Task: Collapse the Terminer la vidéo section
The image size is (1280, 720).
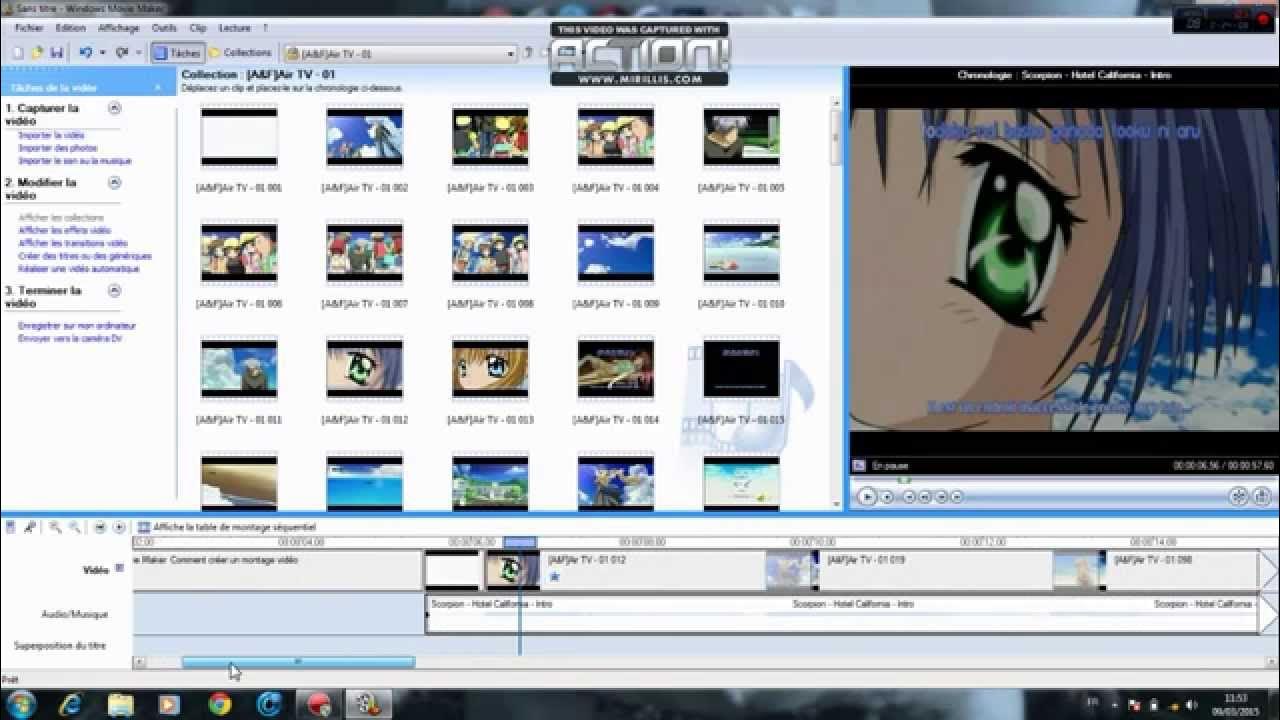Action: [x=114, y=290]
